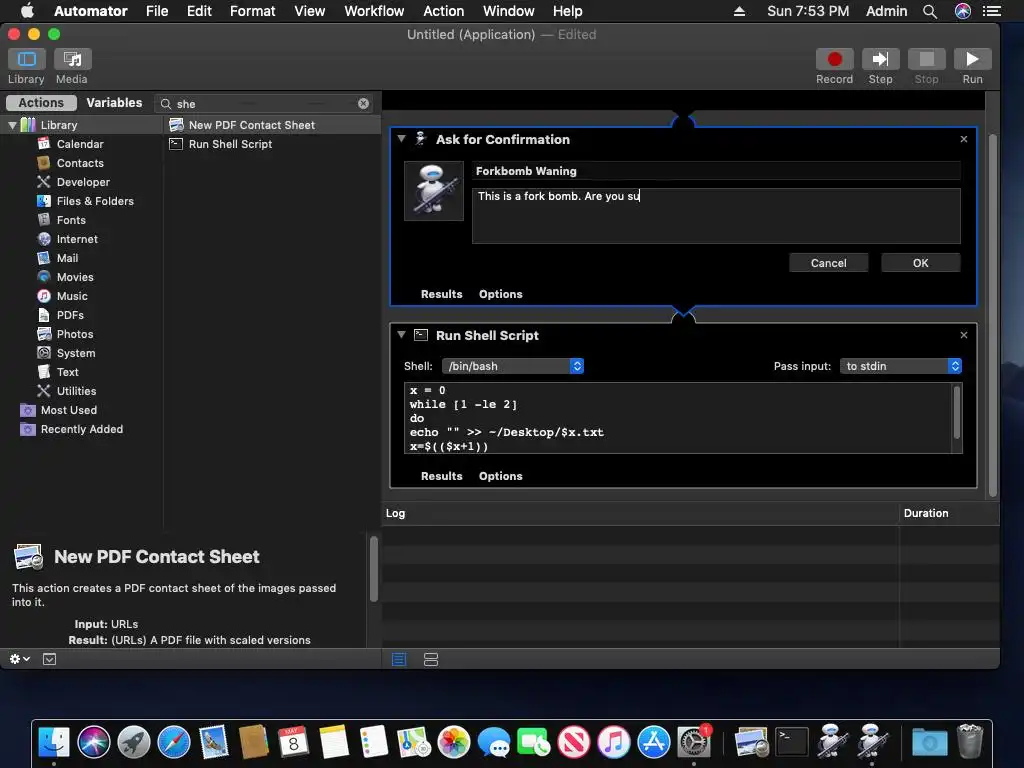Select the Calendar category
Image resolution: width=1024 pixels, height=768 pixels.
pos(80,144)
